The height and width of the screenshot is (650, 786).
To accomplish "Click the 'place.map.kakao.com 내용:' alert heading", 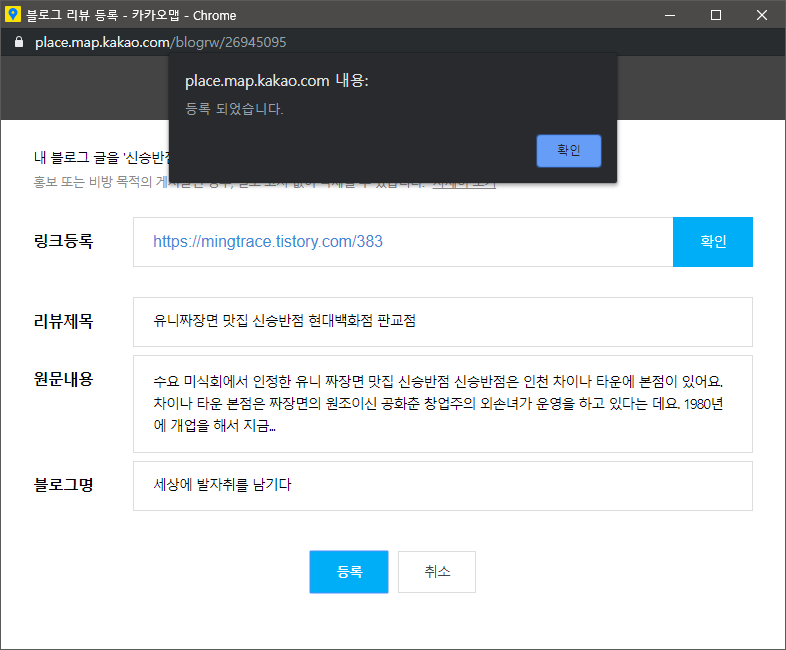I will tap(277, 81).
